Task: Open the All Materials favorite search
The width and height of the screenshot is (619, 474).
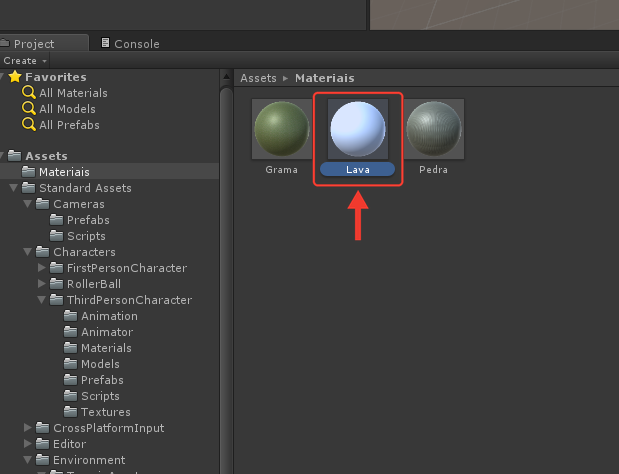Action: [x=73, y=93]
